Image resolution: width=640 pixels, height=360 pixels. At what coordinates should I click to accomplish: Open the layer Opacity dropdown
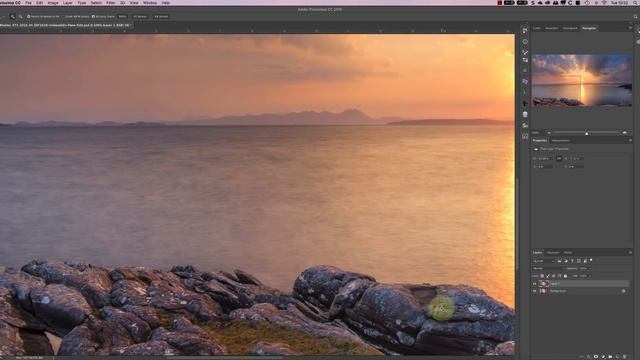point(590,269)
